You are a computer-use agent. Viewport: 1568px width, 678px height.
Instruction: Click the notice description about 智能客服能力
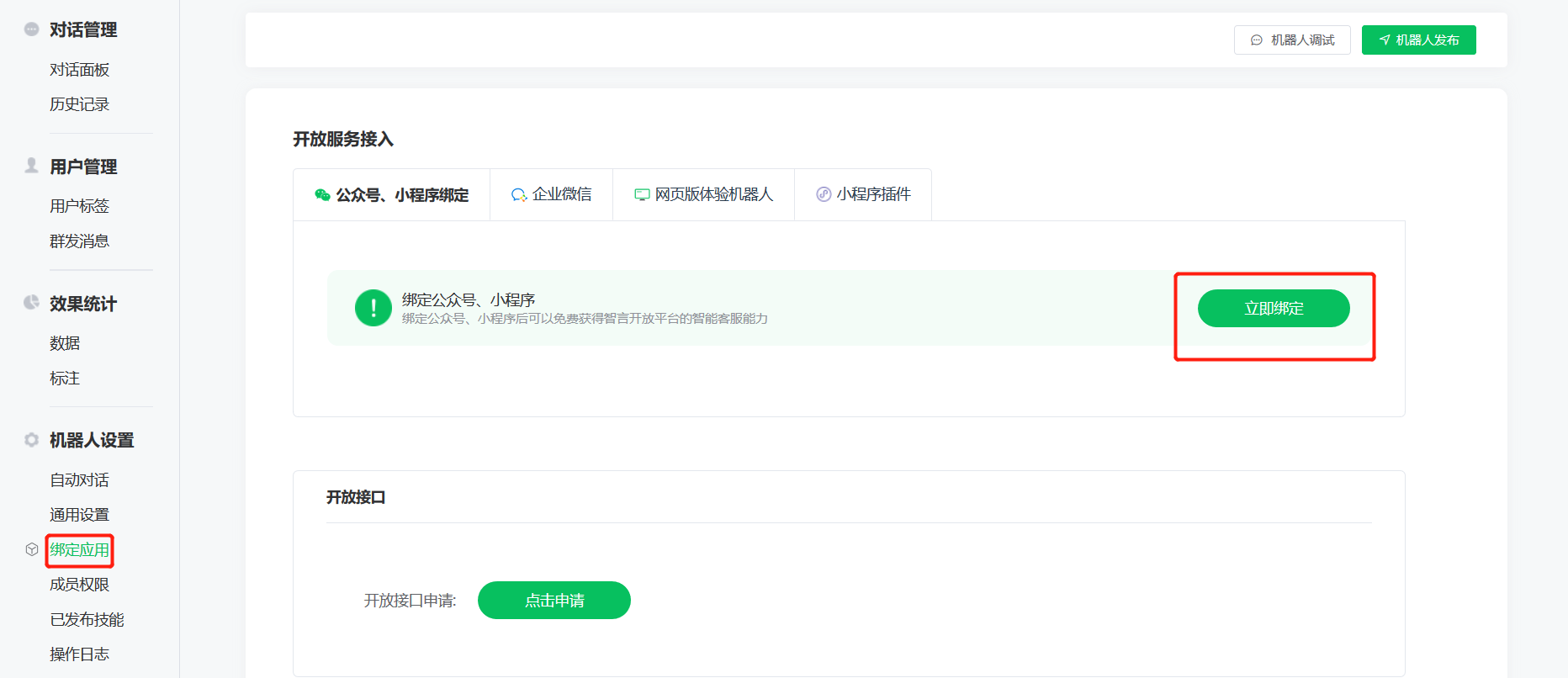pyautogui.click(x=585, y=319)
